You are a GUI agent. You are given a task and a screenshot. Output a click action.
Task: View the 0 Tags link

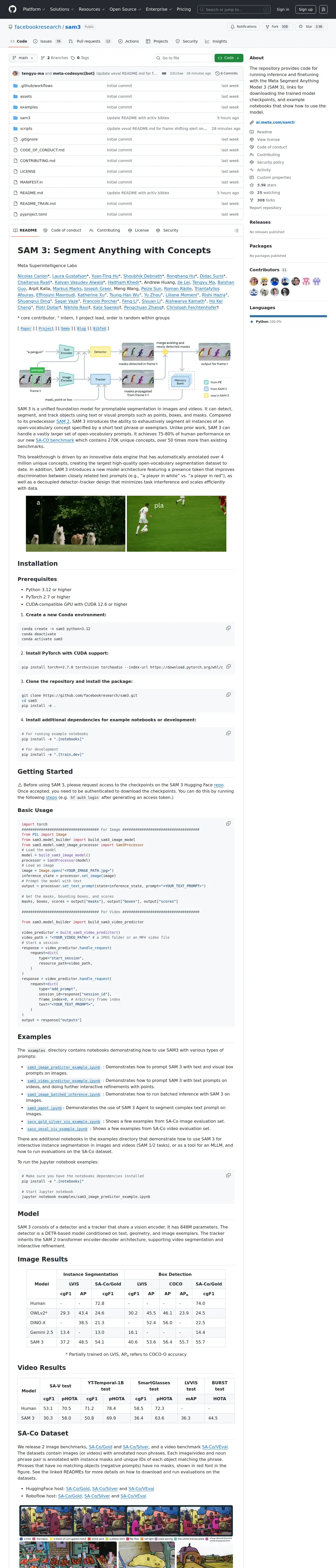coord(80,58)
